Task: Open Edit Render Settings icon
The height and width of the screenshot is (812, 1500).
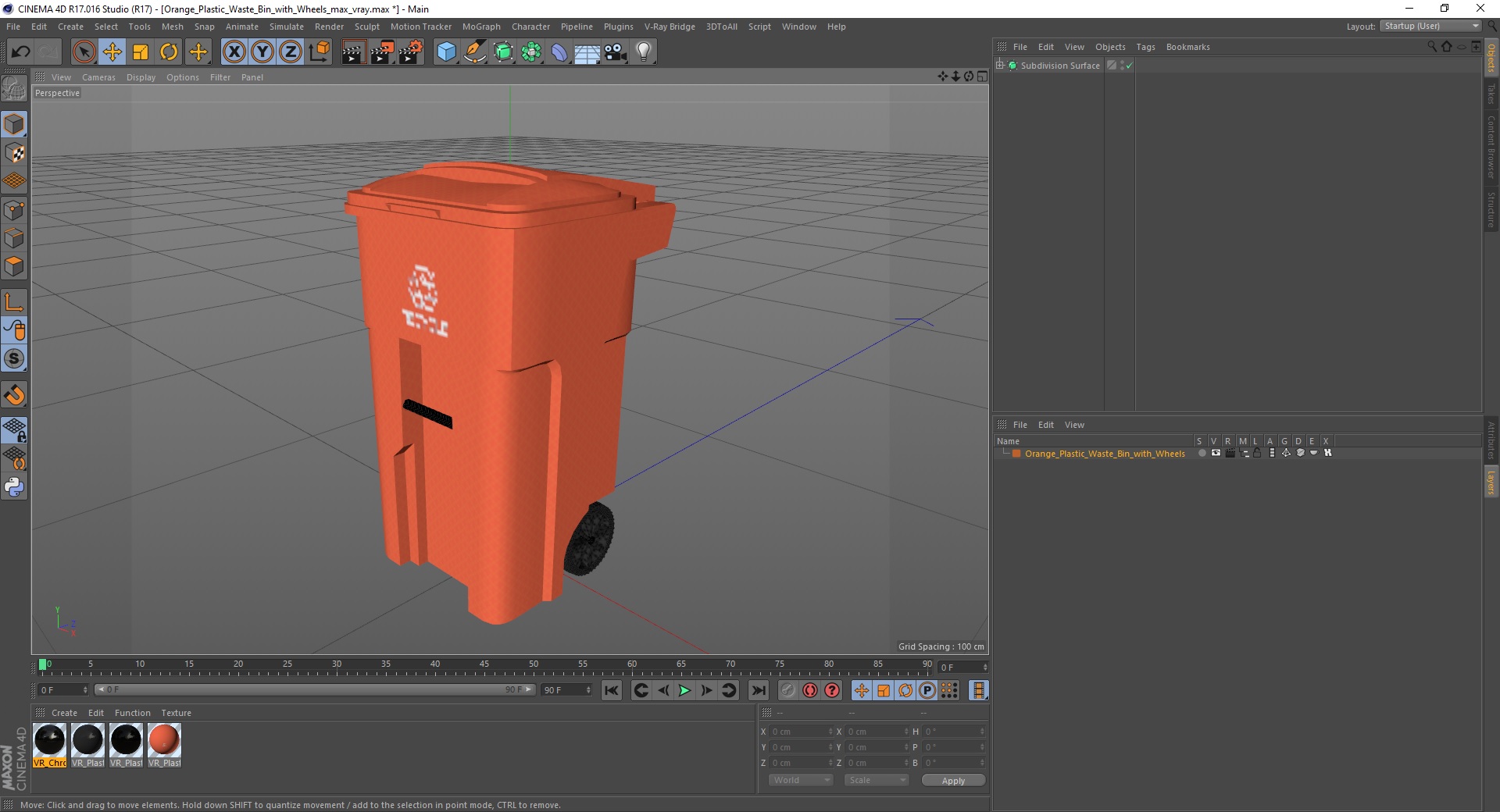Action: (411, 52)
